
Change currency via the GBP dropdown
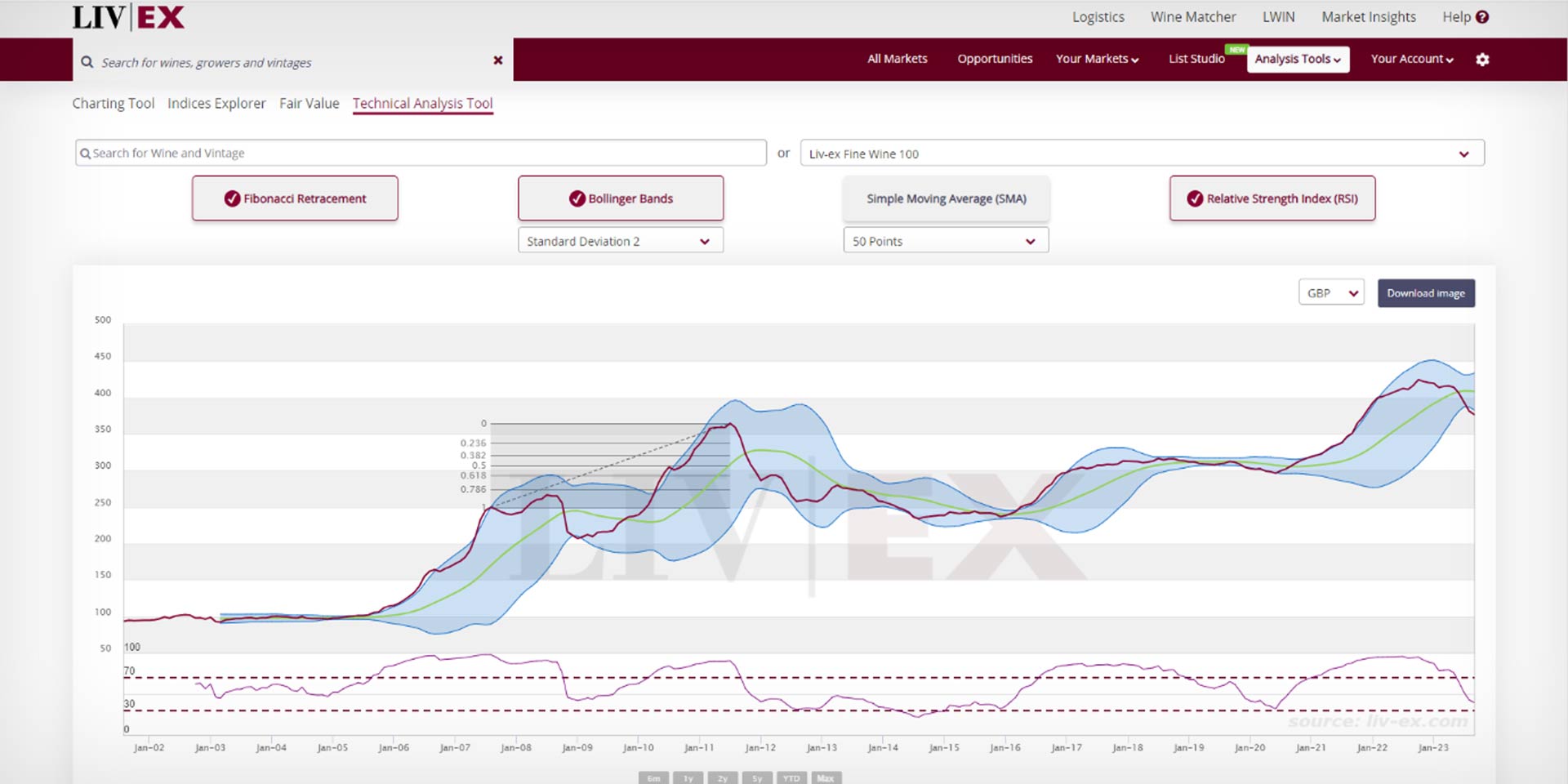1331,293
